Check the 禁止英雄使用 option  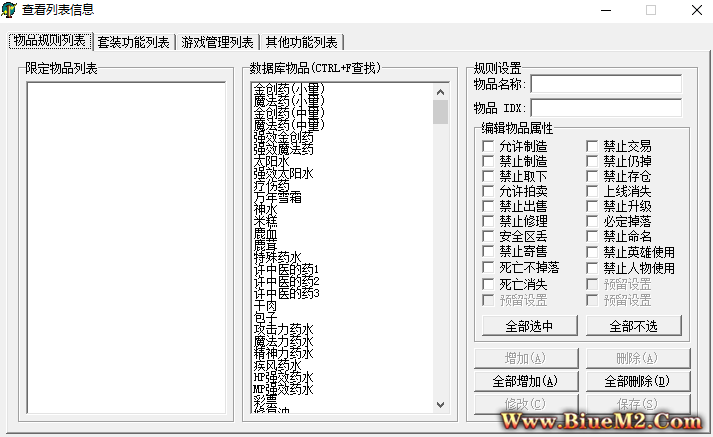click(x=592, y=252)
